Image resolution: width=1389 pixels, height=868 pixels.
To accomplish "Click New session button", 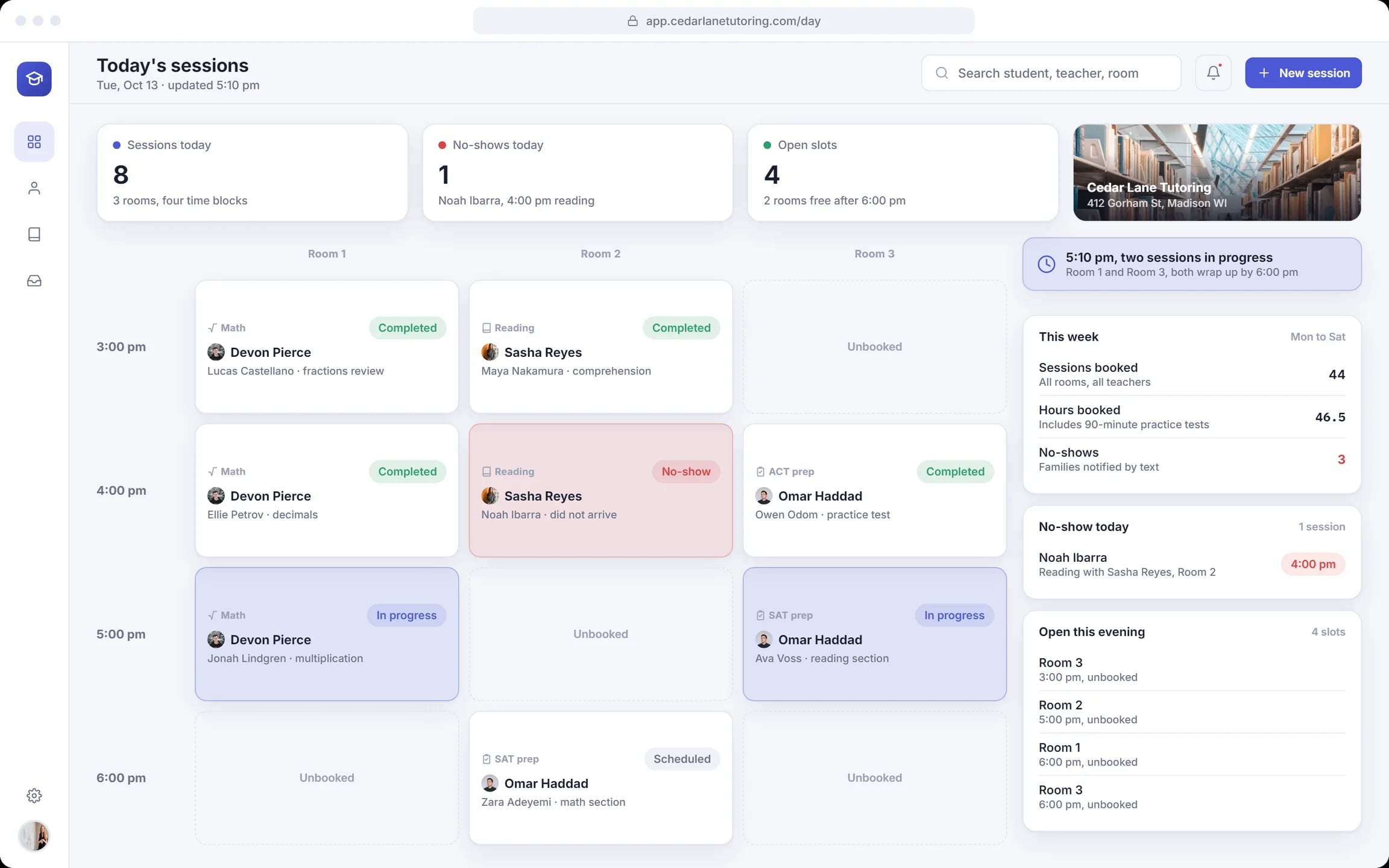I will (1303, 73).
